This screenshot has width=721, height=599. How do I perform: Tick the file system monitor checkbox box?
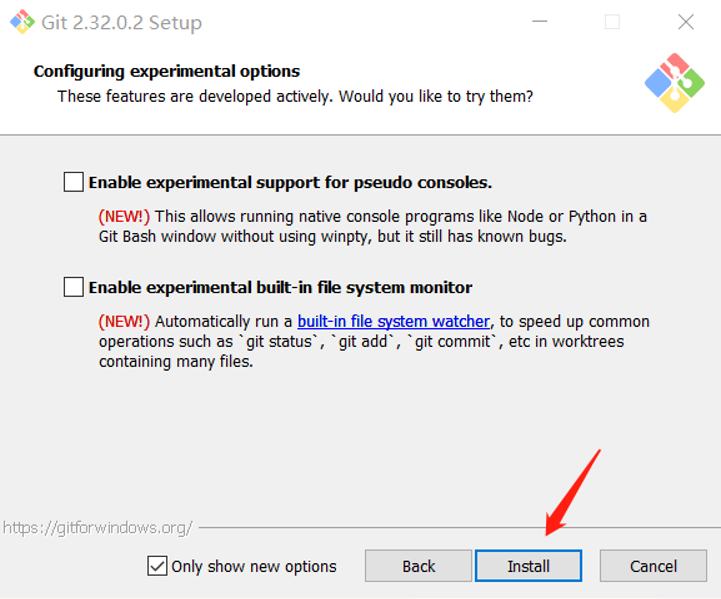coord(74,287)
